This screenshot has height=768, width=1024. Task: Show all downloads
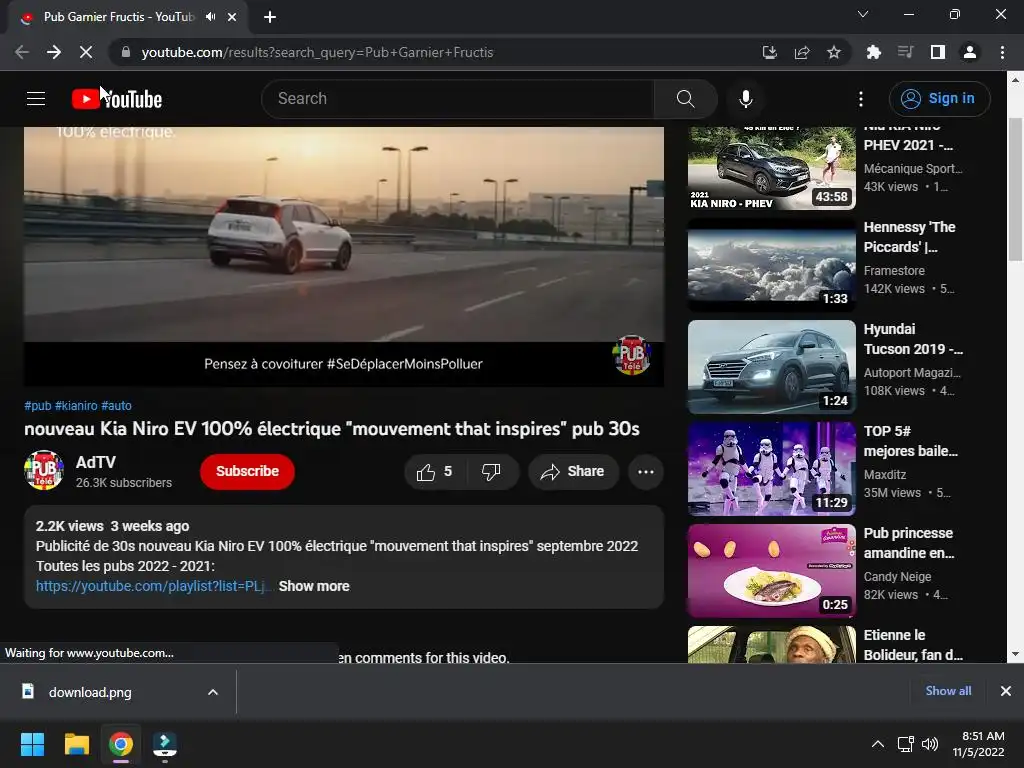pos(948,691)
